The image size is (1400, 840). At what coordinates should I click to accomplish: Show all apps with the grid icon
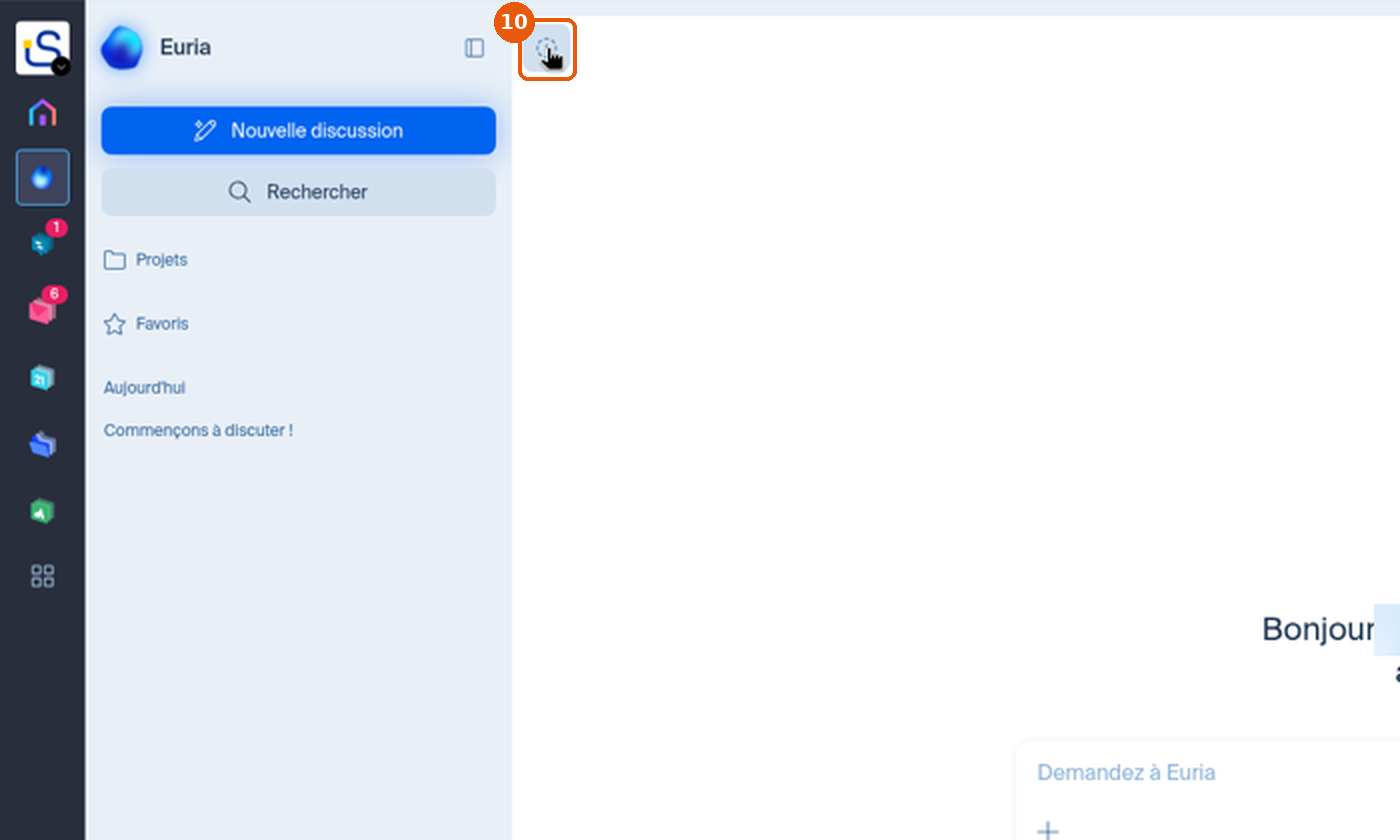[42, 576]
